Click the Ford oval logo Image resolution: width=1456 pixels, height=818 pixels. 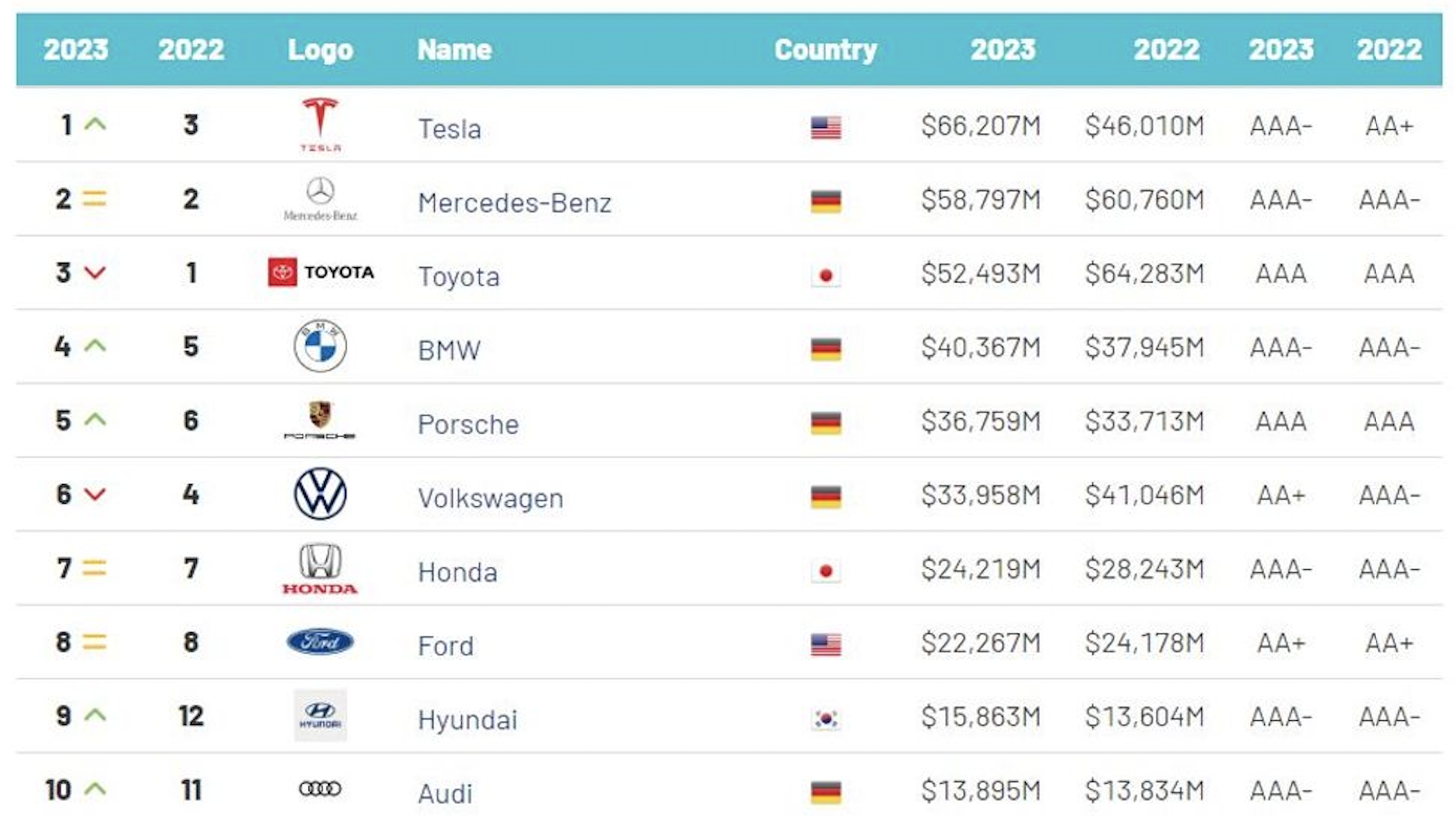pyautogui.click(x=320, y=642)
